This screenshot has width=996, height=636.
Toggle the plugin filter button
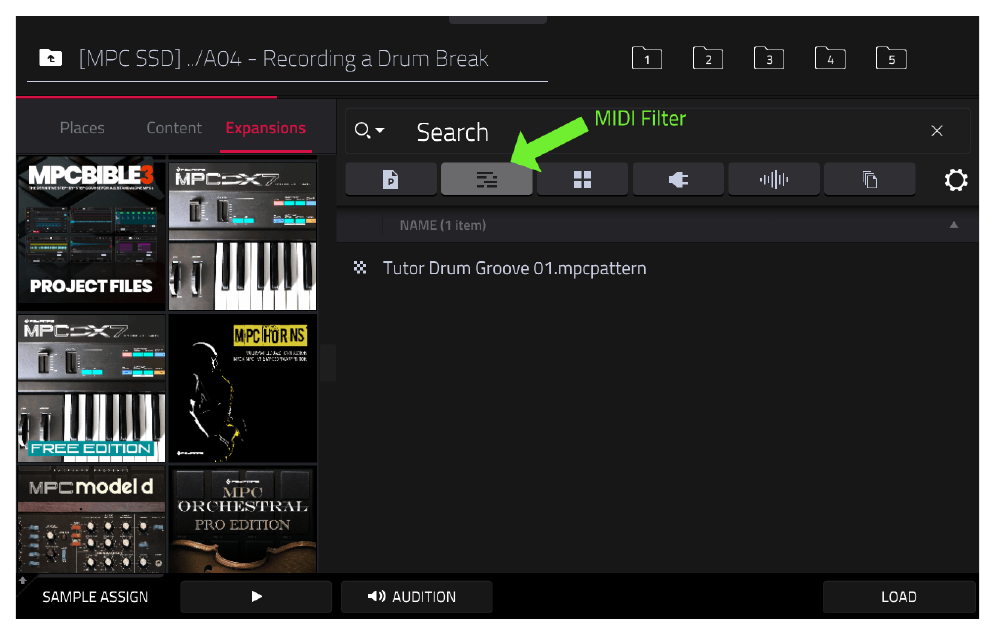tap(678, 179)
